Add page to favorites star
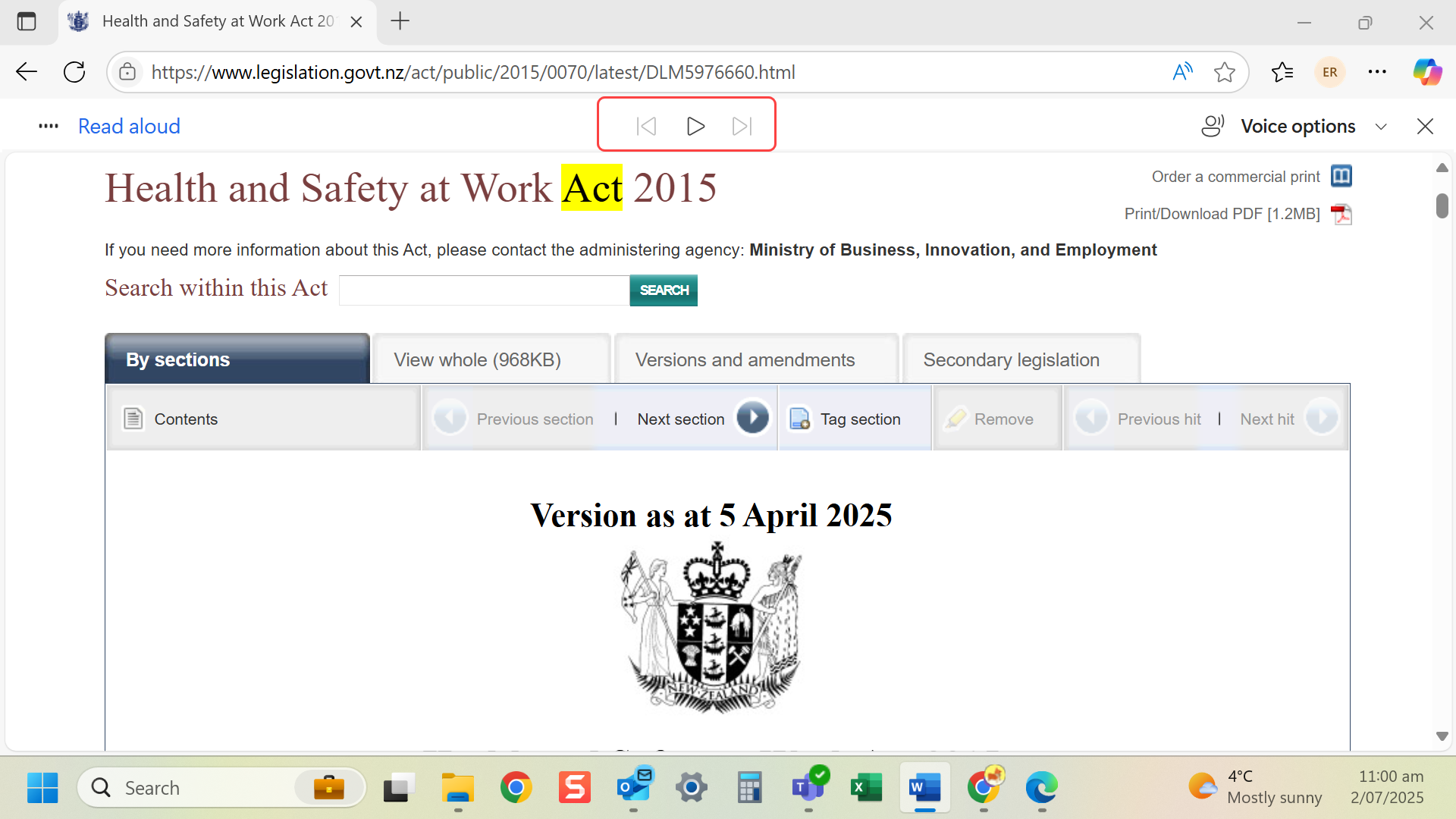The height and width of the screenshot is (819, 1456). [x=1224, y=72]
